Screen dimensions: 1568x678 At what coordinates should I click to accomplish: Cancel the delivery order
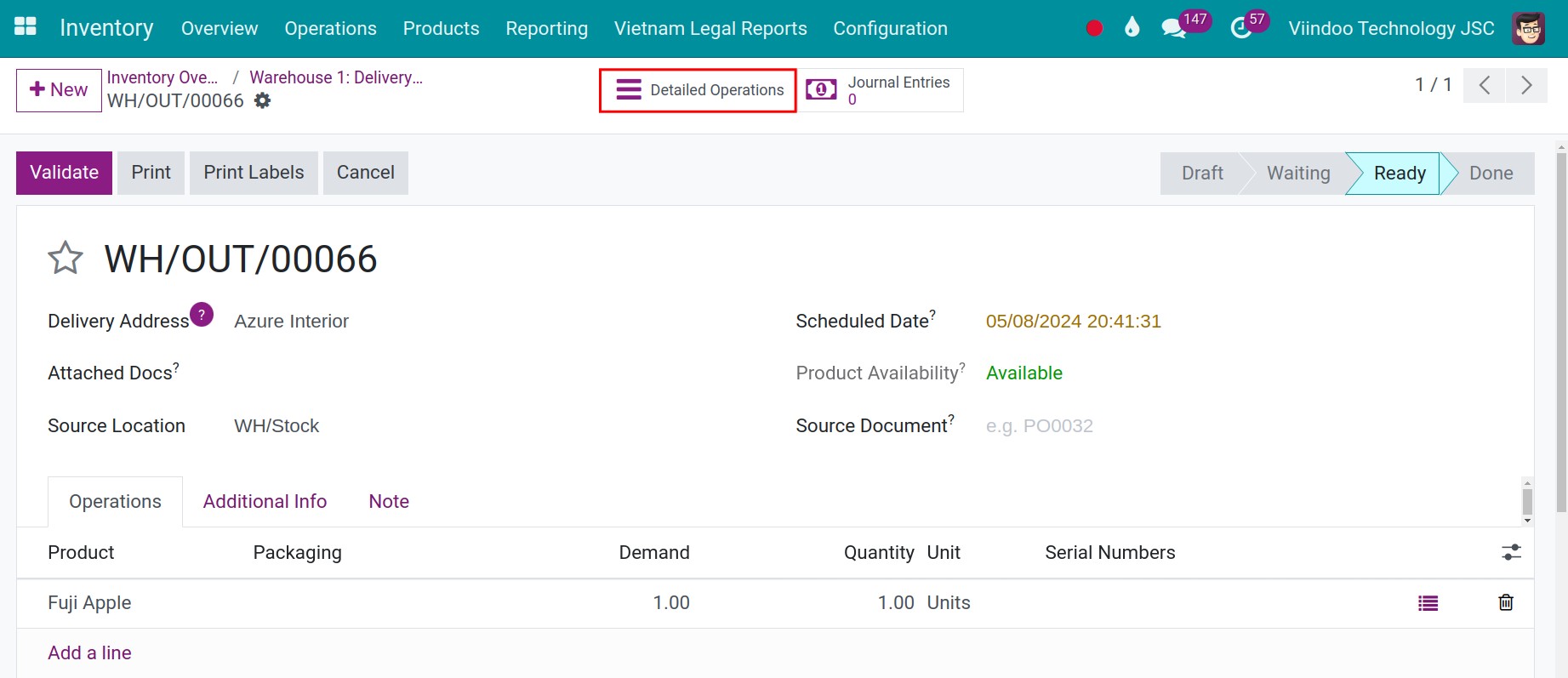[x=366, y=173]
